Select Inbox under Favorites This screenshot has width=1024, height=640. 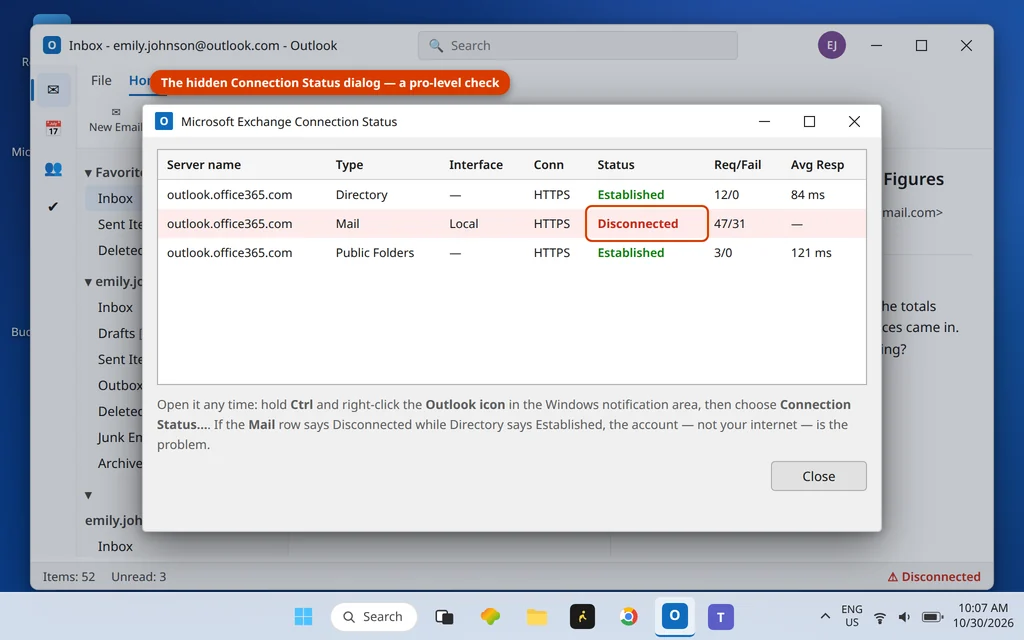pos(115,199)
